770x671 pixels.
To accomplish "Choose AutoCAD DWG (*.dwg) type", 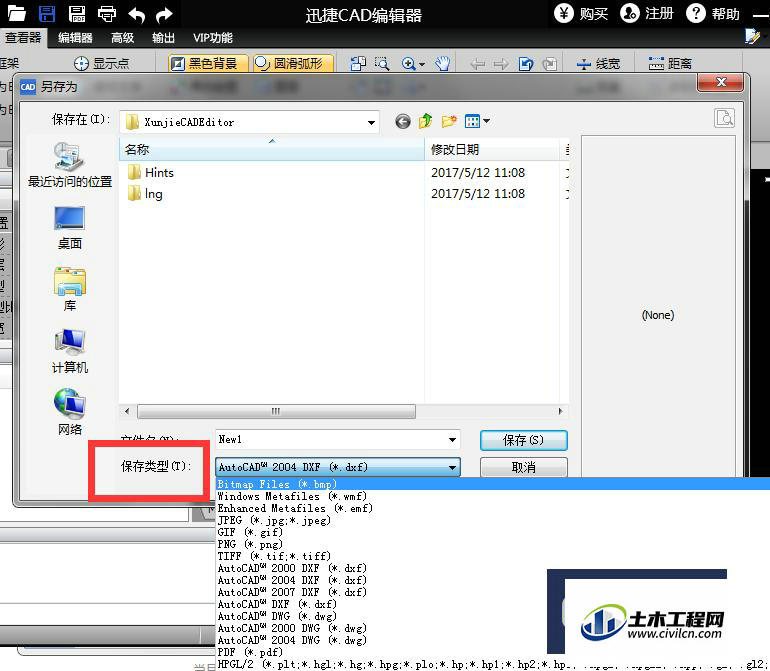I will [x=277, y=616].
